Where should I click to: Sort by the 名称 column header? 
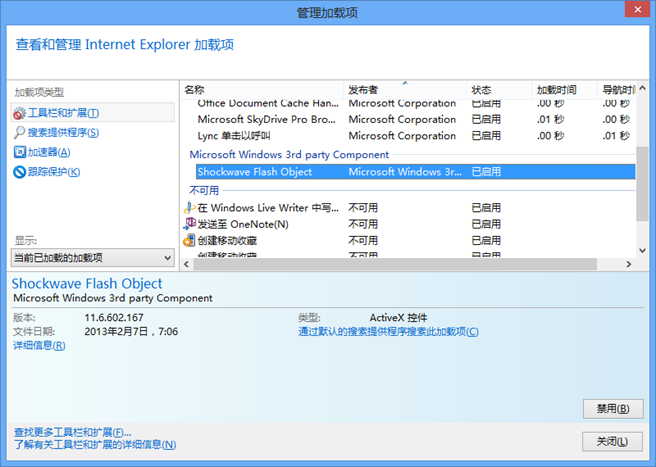[261, 90]
